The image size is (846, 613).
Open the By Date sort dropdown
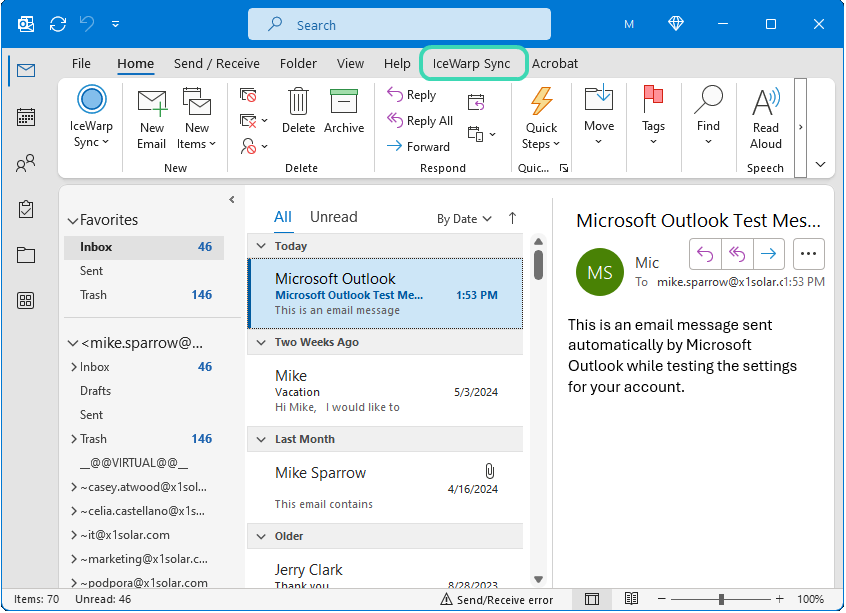tap(464, 219)
